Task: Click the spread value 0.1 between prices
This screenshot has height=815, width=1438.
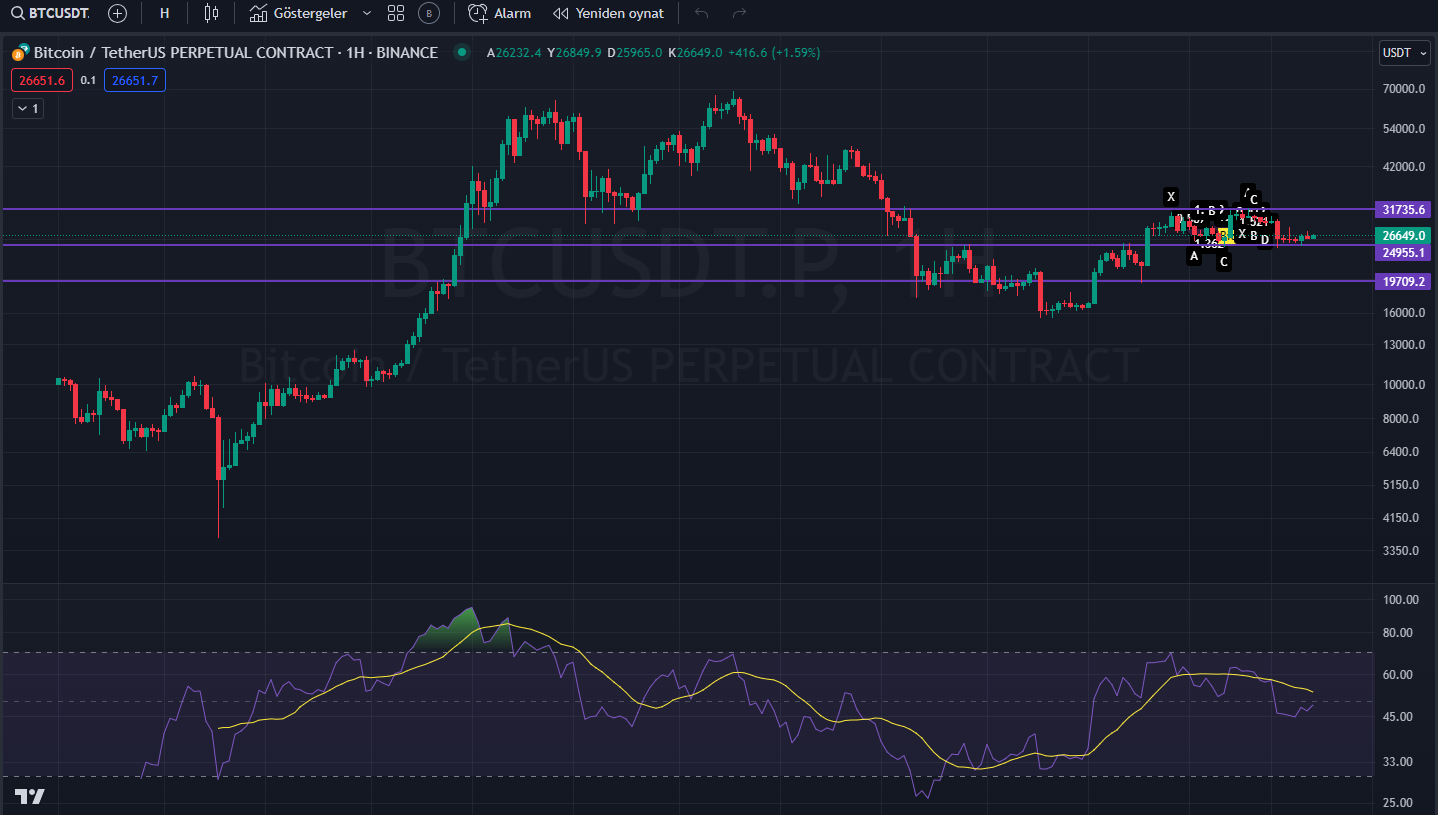Action: pos(88,80)
